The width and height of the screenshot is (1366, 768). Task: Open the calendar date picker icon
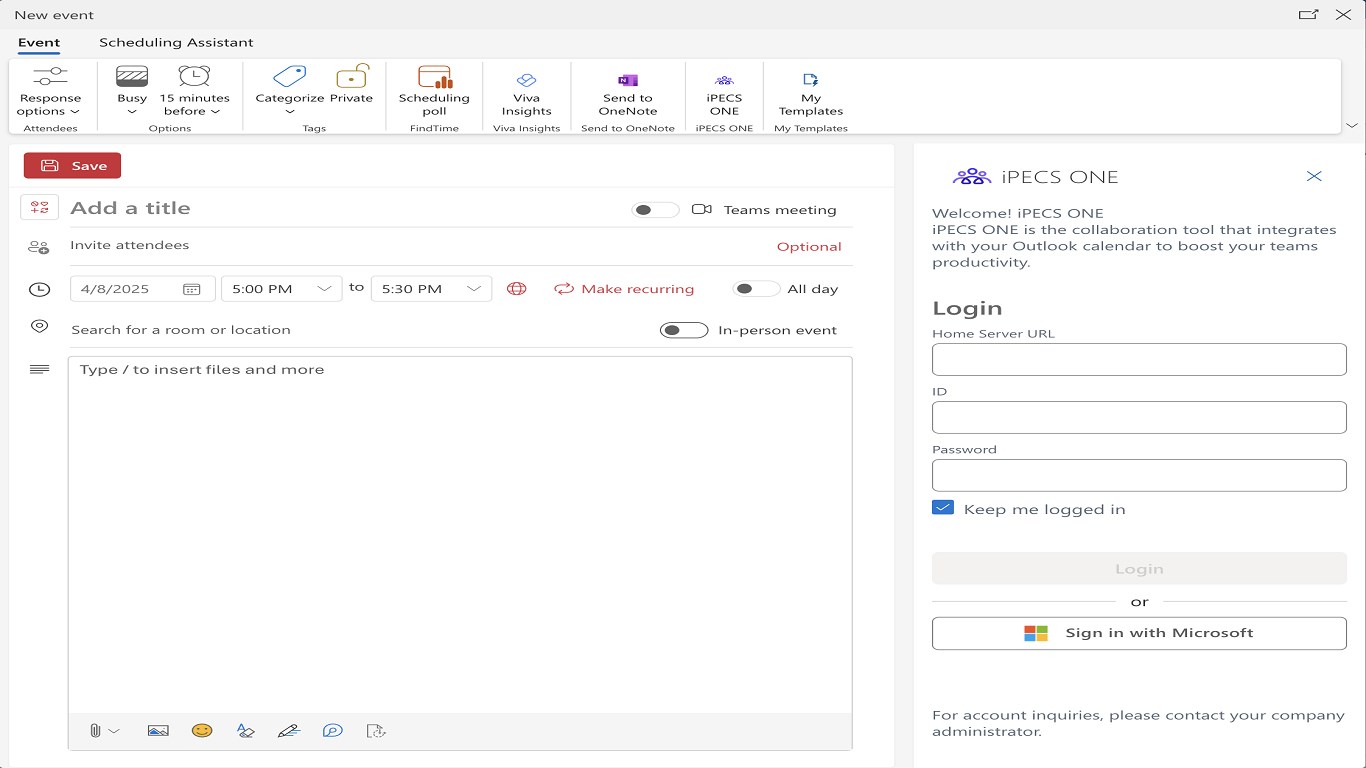coord(192,289)
